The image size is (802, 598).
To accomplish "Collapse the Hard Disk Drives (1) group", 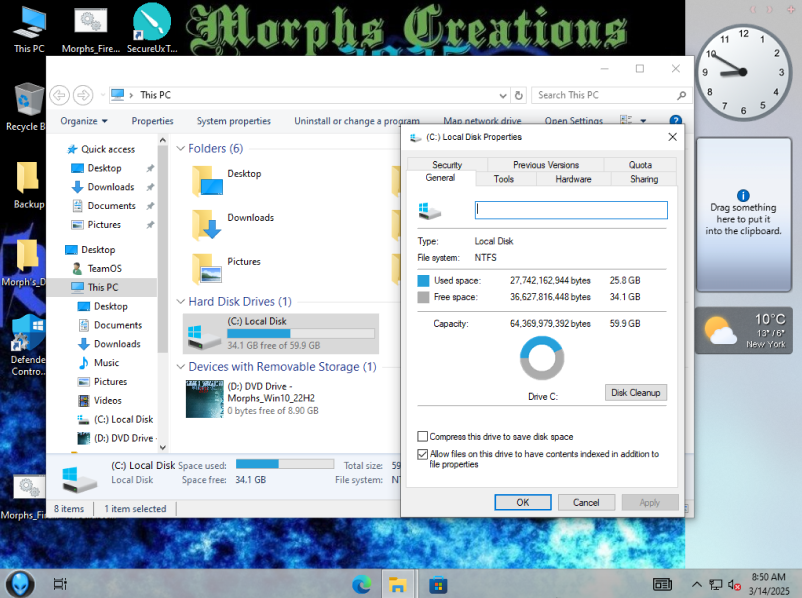I will (181, 301).
